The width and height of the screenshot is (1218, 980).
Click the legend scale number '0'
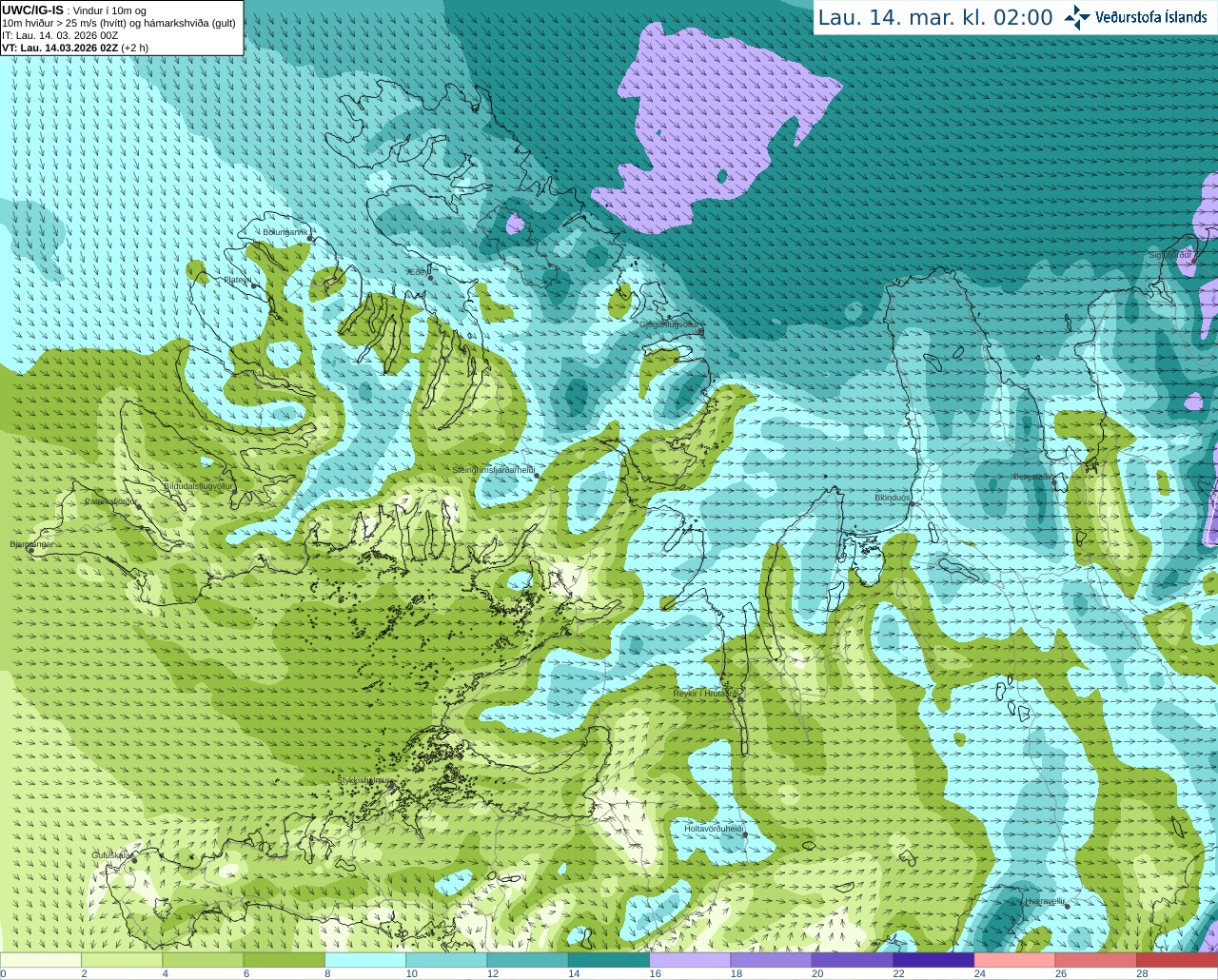tap(3, 973)
